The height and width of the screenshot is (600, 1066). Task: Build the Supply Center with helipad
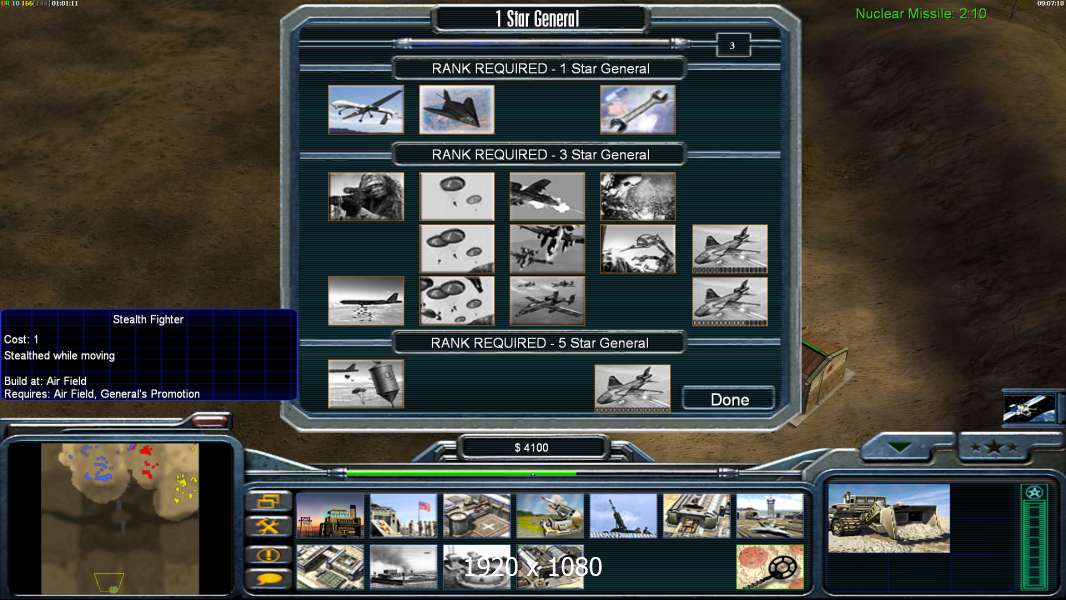(477, 516)
